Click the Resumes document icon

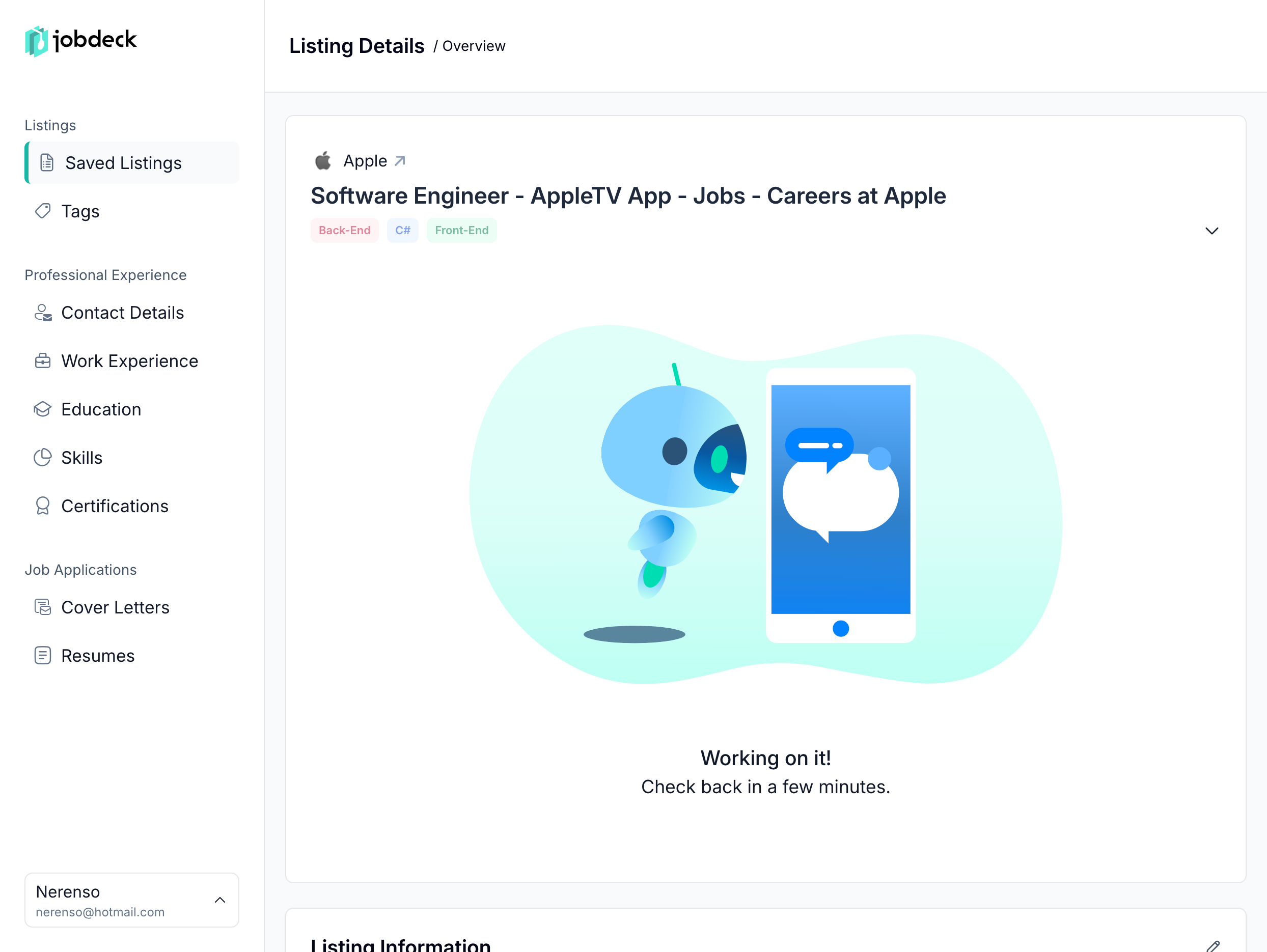pyautogui.click(x=43, y=656)
